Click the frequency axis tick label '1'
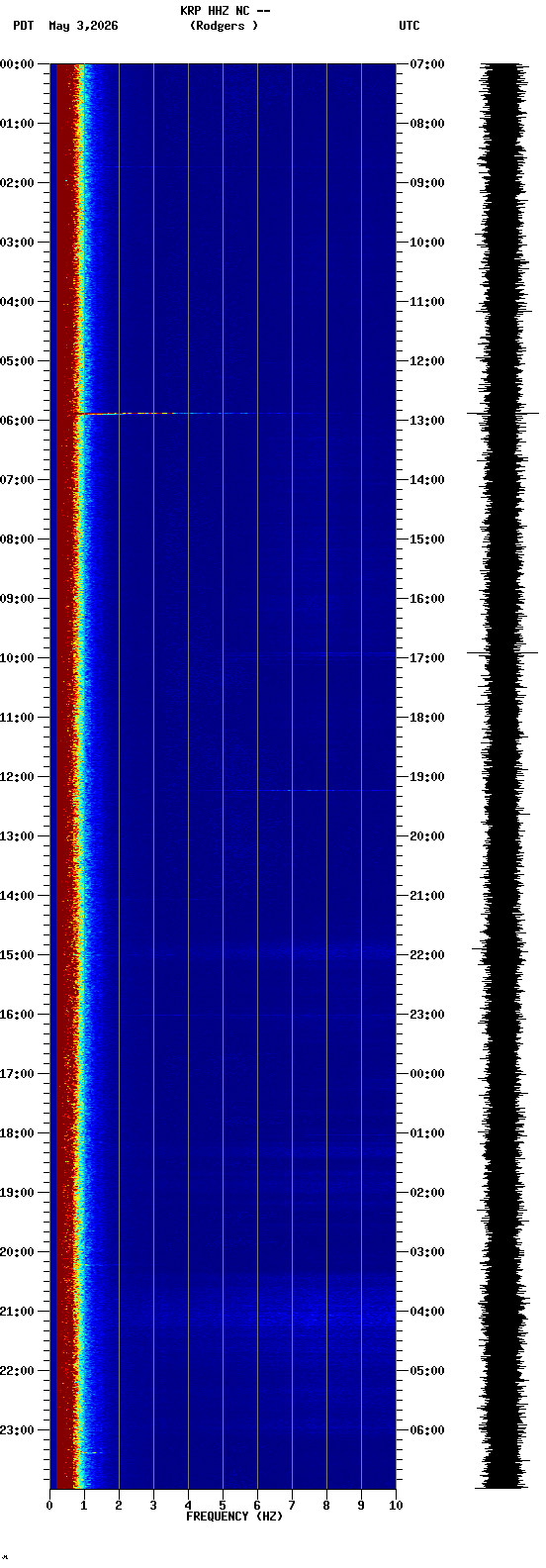The height and width of the screenshot is (1568, 546). tap(84, 1506)
